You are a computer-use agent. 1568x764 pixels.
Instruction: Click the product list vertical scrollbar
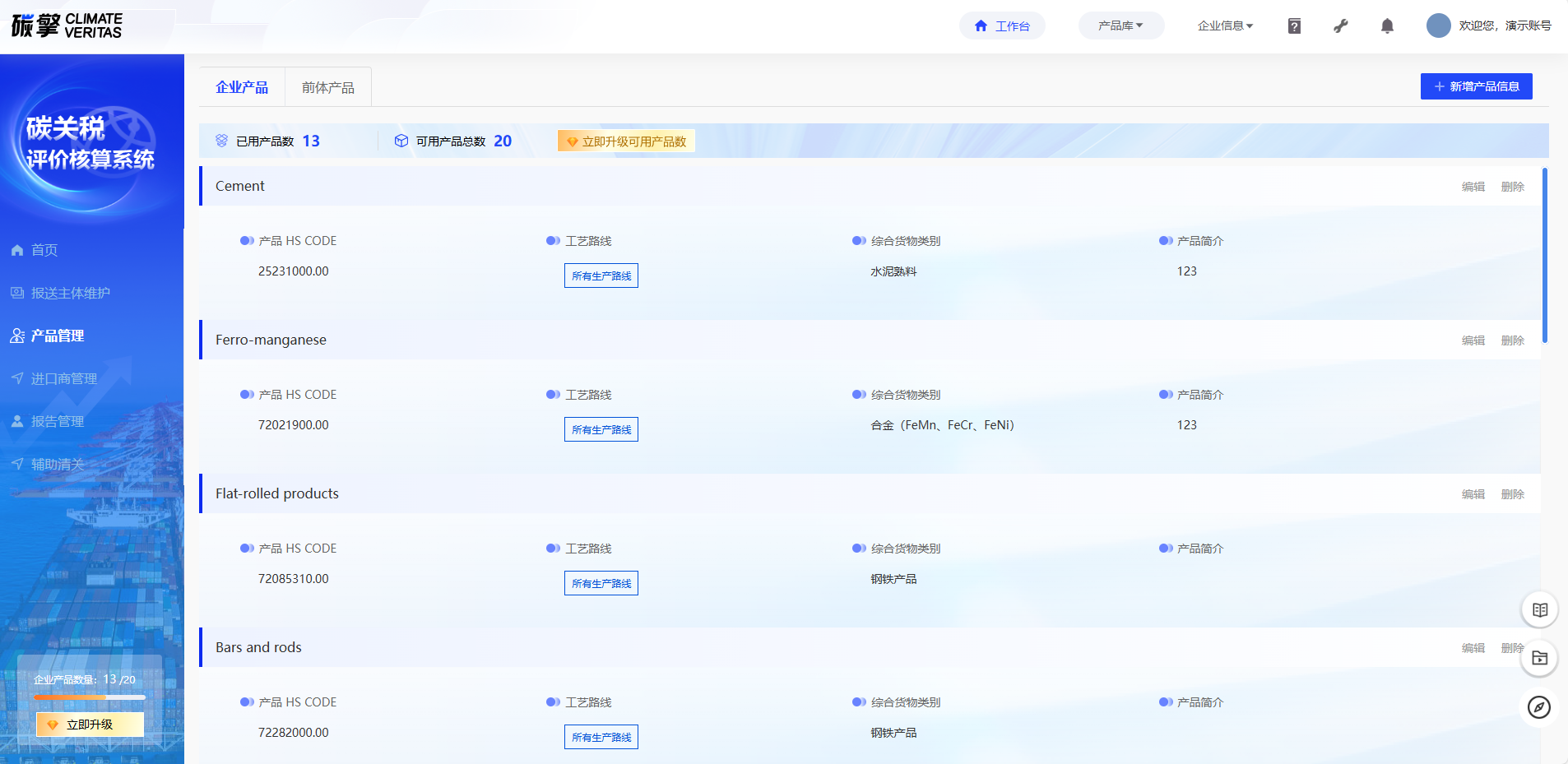1544,255
